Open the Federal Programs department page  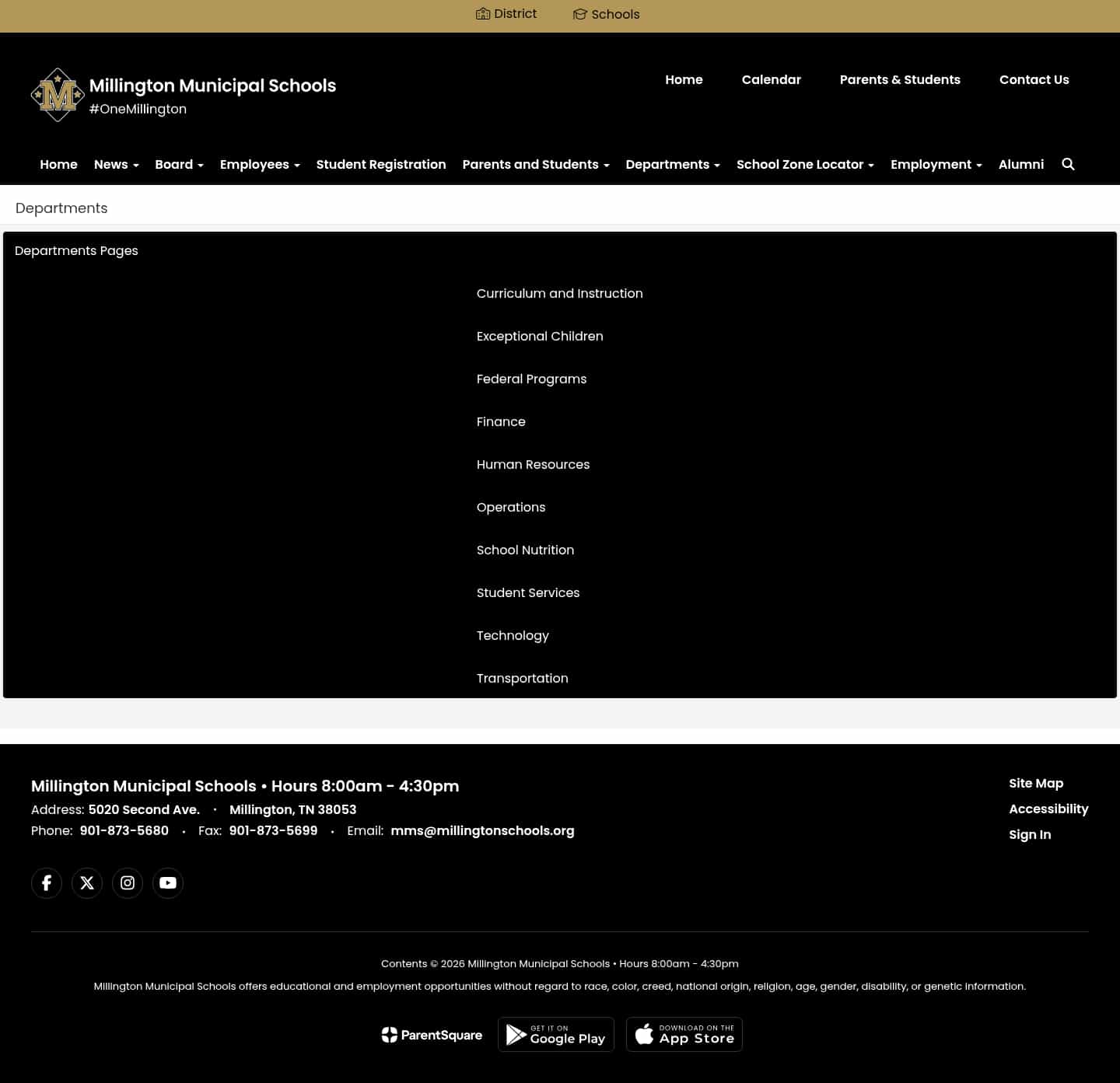pyautogui.click(x=532, y=379)
